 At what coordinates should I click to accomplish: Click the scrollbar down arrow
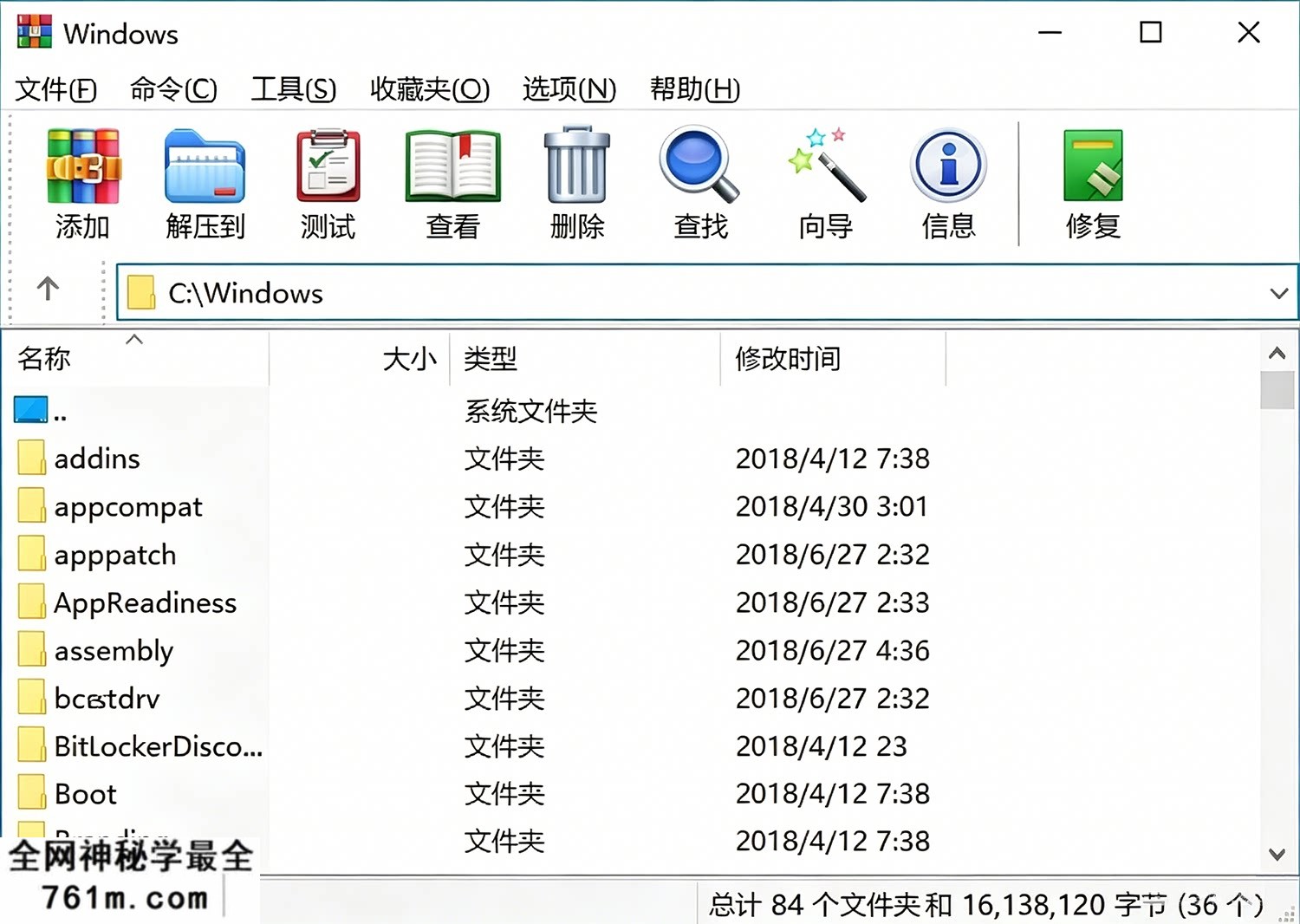pos(1277,854)
